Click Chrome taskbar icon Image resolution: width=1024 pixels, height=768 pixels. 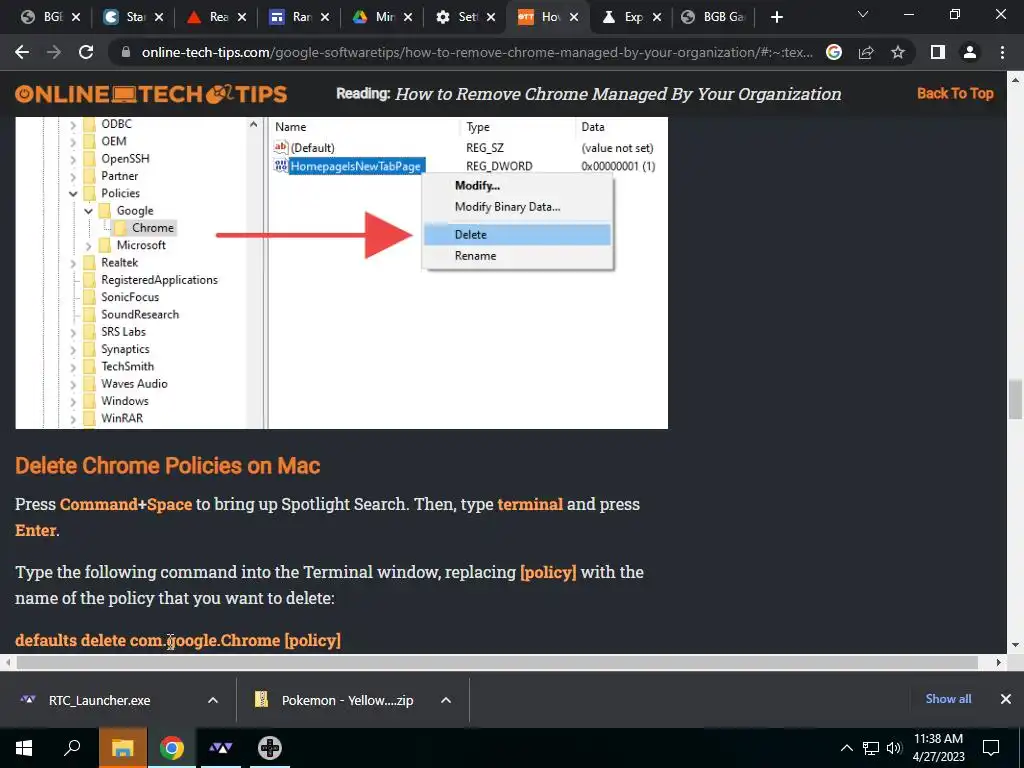[172, 748]
